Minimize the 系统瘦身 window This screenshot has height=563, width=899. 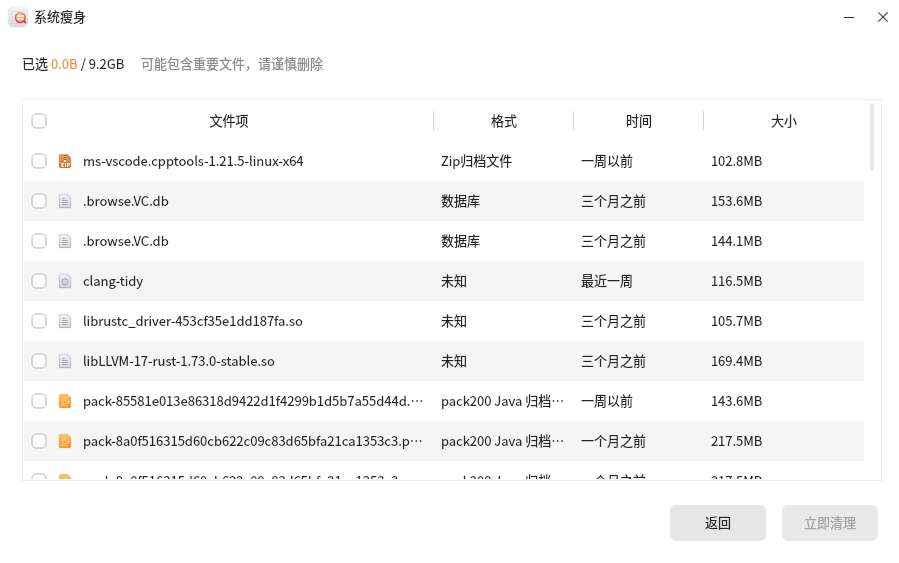pos(848,17)
